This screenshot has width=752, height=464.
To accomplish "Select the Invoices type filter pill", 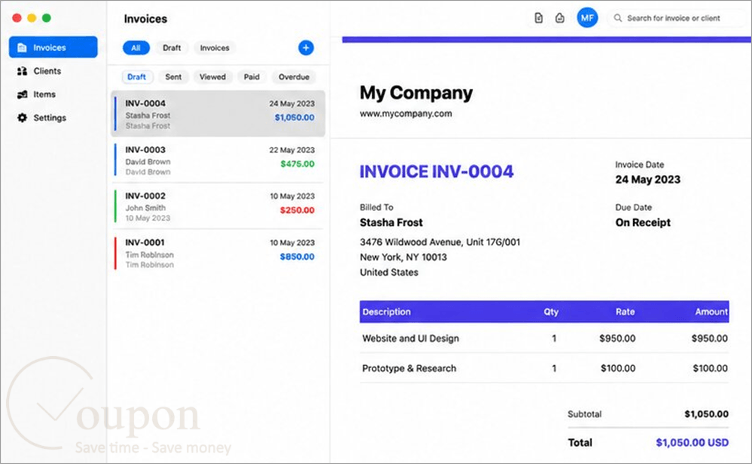I will (214, 48).
